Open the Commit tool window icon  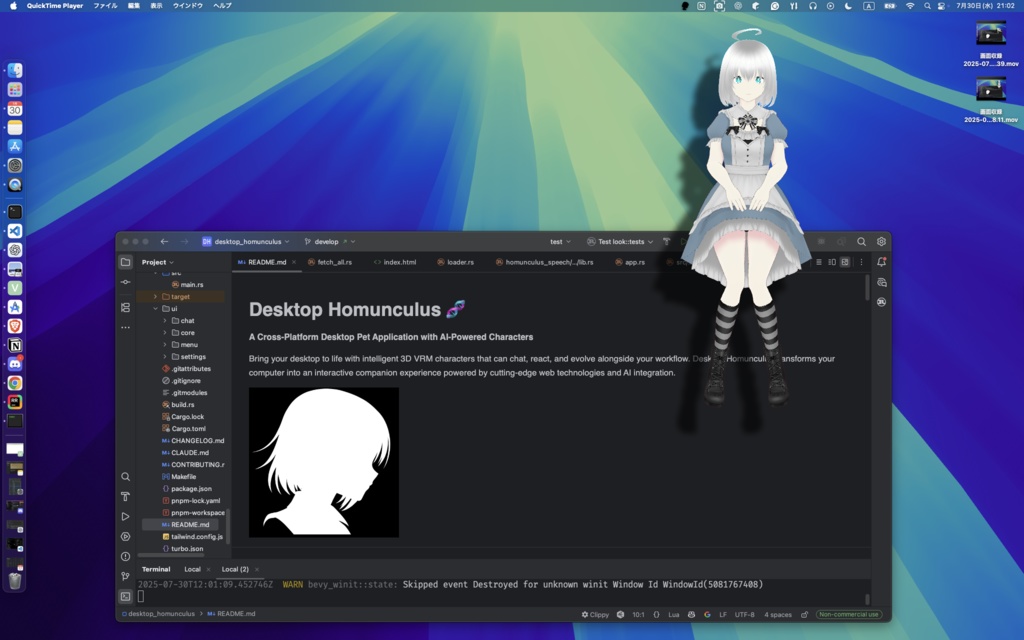(126, 282)
